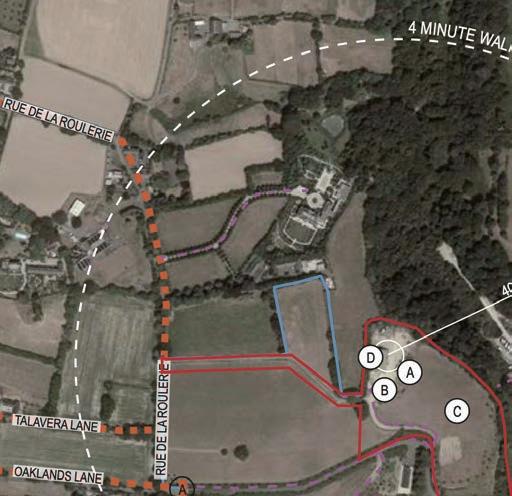Viewport: 512px width, 496px height.
Task: Select topmost orange square on the Roulerie route
Action: [x=122, y=142]
